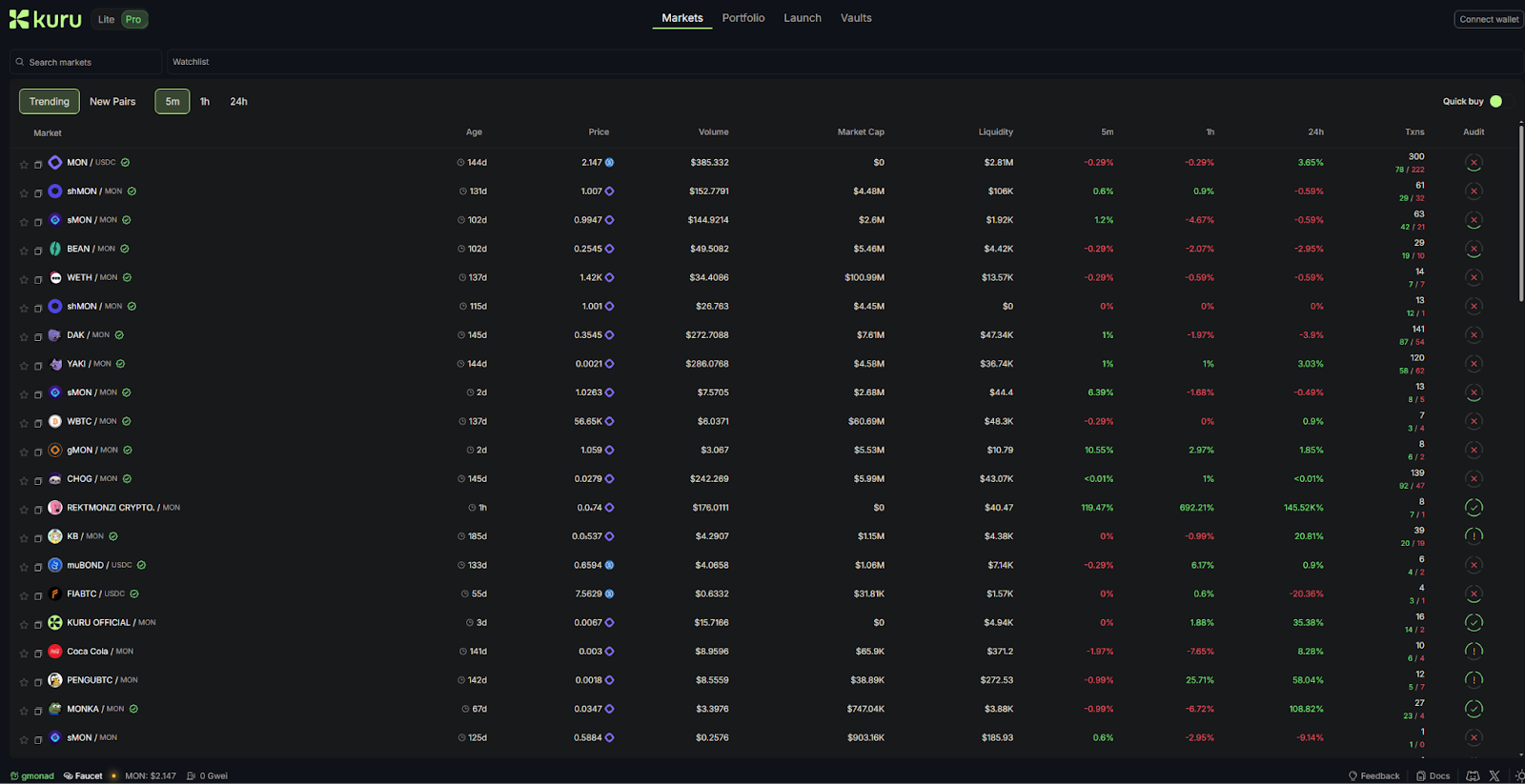This screenshot has height=784, width=1525.
Task: Open audit status icon for FIABTC / USDC
Action: 1474,593
